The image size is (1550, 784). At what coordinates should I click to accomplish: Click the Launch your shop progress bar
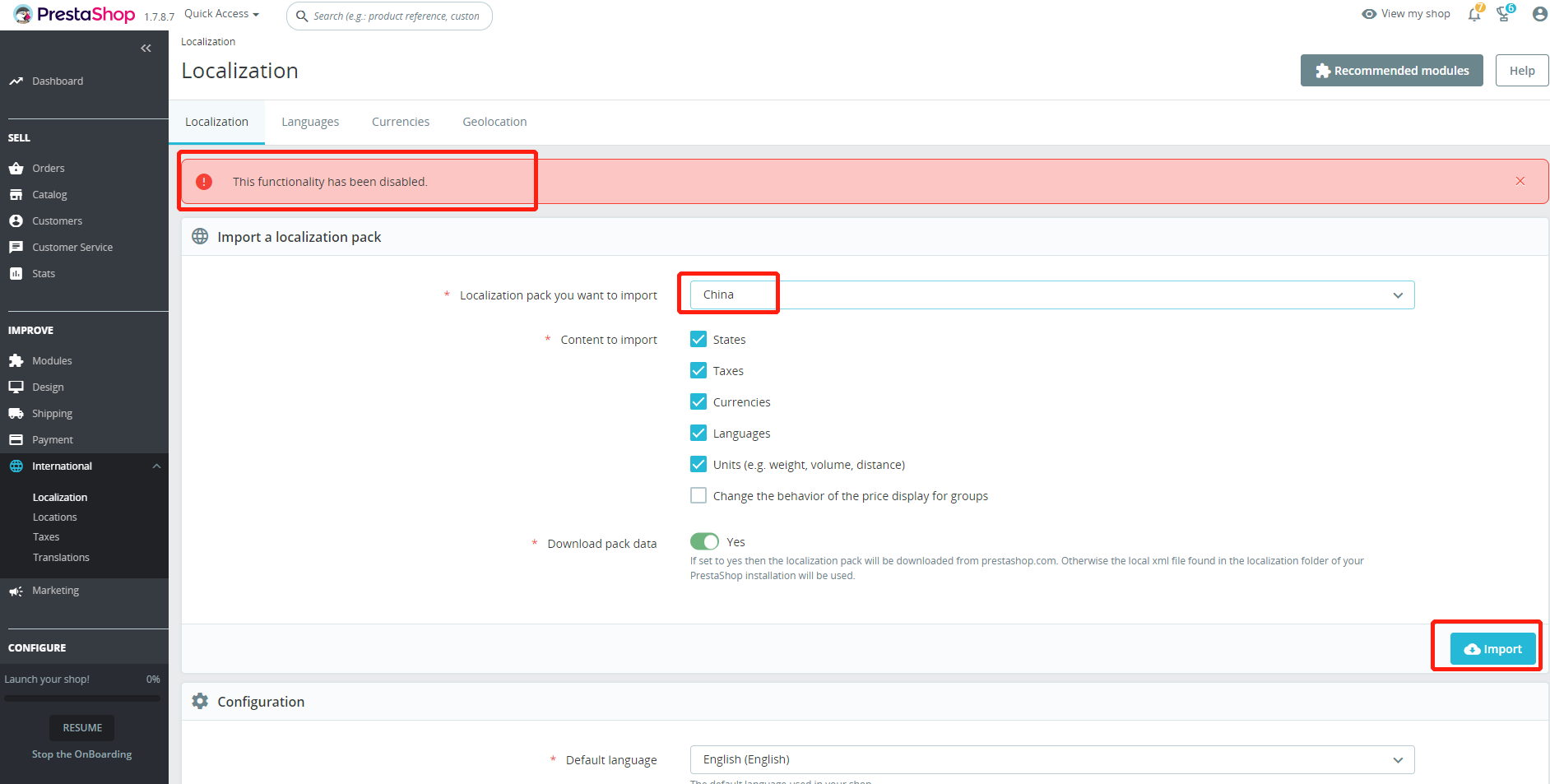[82, 698]
